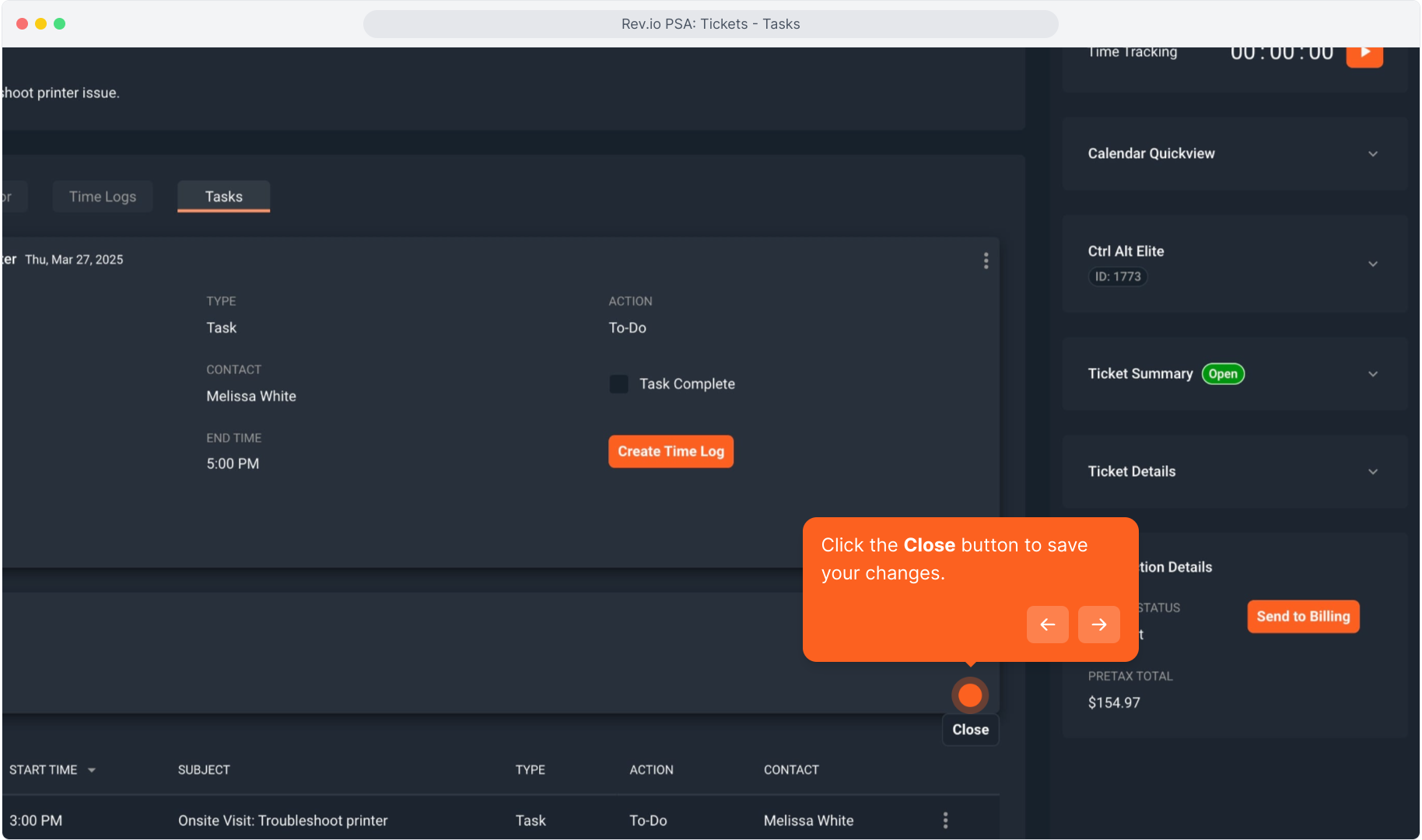Click the orange tour hotspot above Close
This screenshot has height=840, width=1422.
pos(969,695)
